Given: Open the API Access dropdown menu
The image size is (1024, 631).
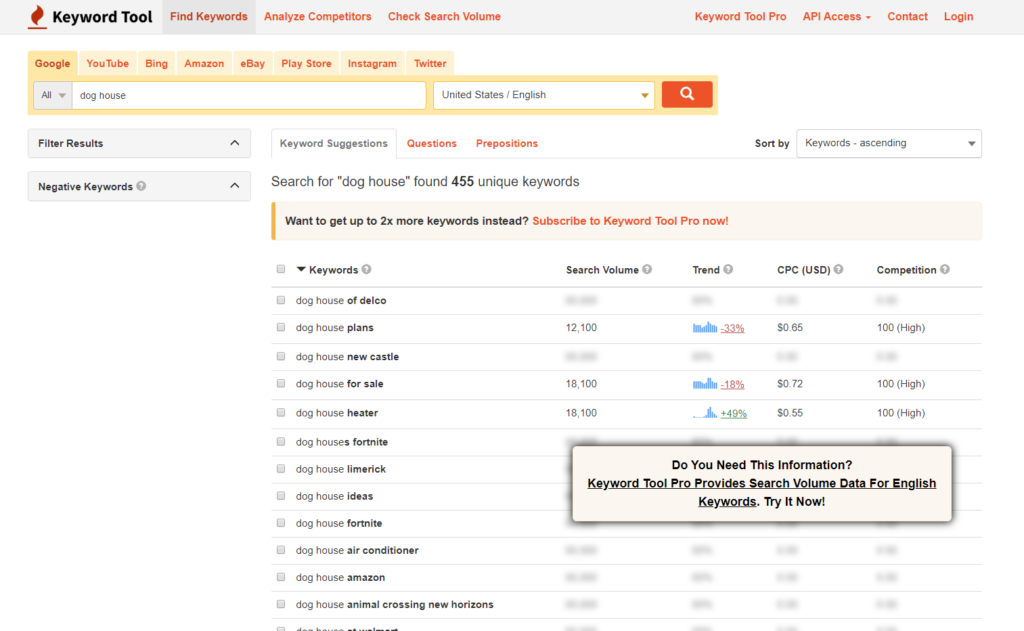Looking at the screenshot, I should point(837,16).
